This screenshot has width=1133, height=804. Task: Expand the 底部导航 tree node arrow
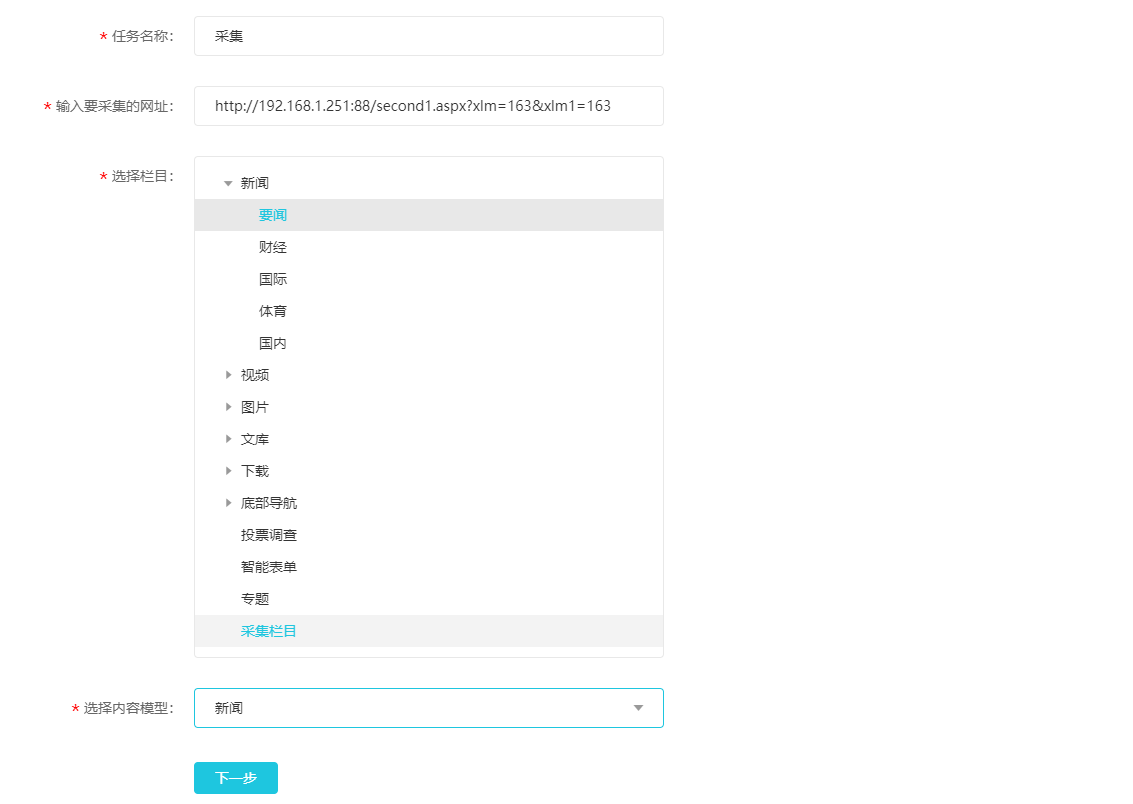pos(228,503)
